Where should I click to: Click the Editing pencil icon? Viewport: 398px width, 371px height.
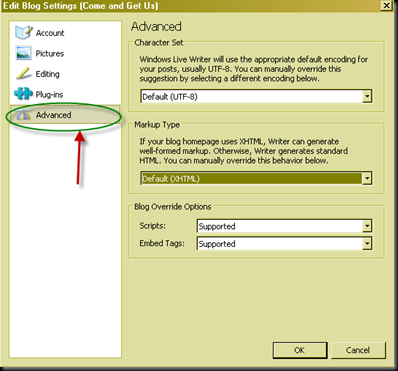(x=24, y=74)
